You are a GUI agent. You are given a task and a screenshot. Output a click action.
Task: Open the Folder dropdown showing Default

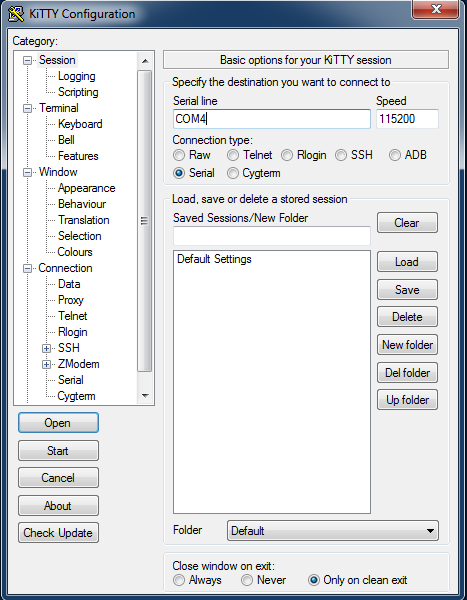tap(333, 531)
